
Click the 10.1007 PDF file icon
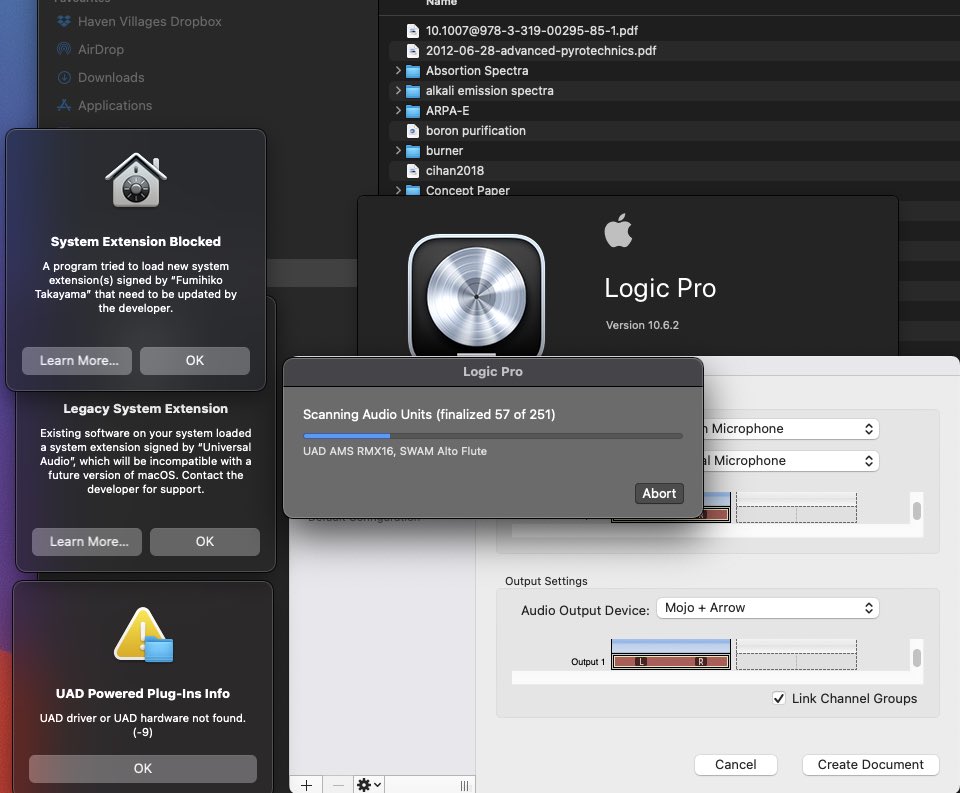[x=413, y=31]
